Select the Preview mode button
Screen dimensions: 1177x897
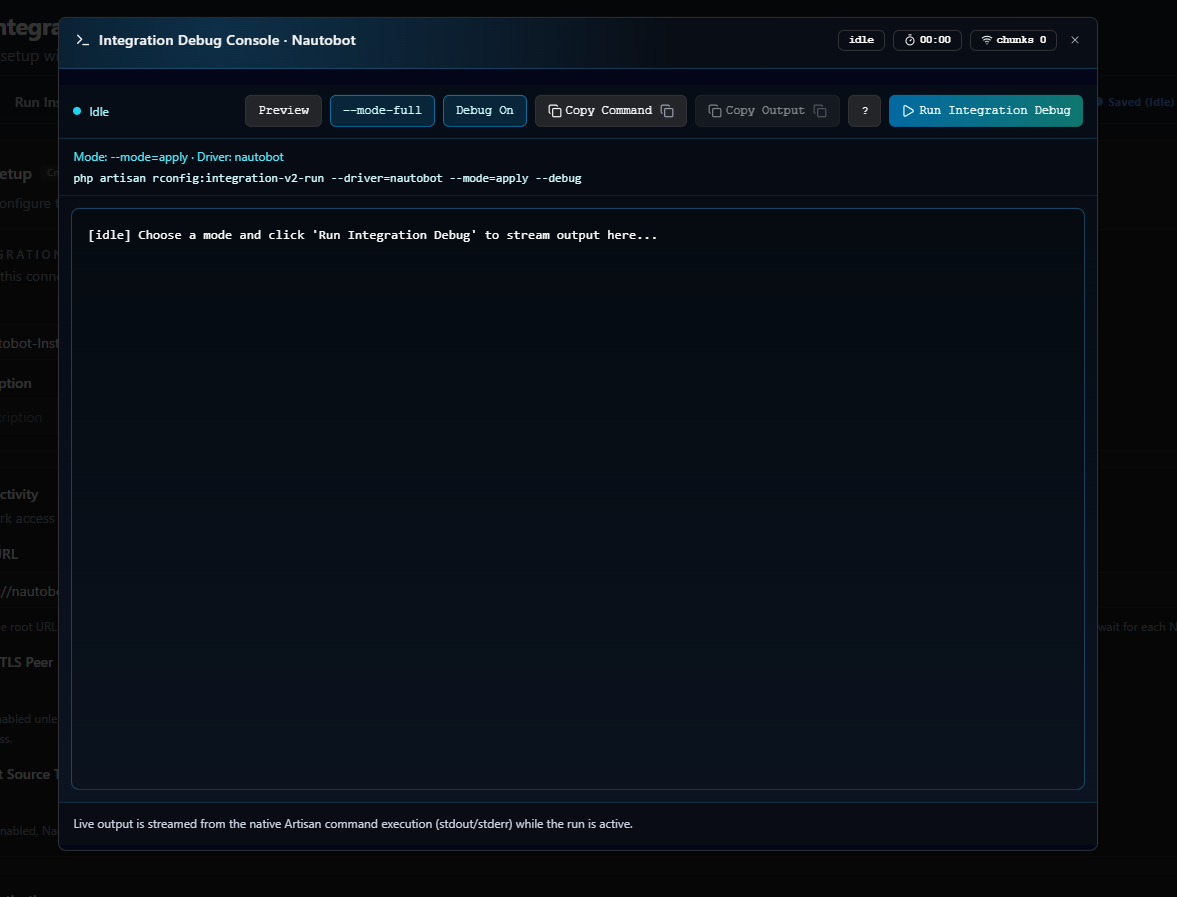(284, 110)
